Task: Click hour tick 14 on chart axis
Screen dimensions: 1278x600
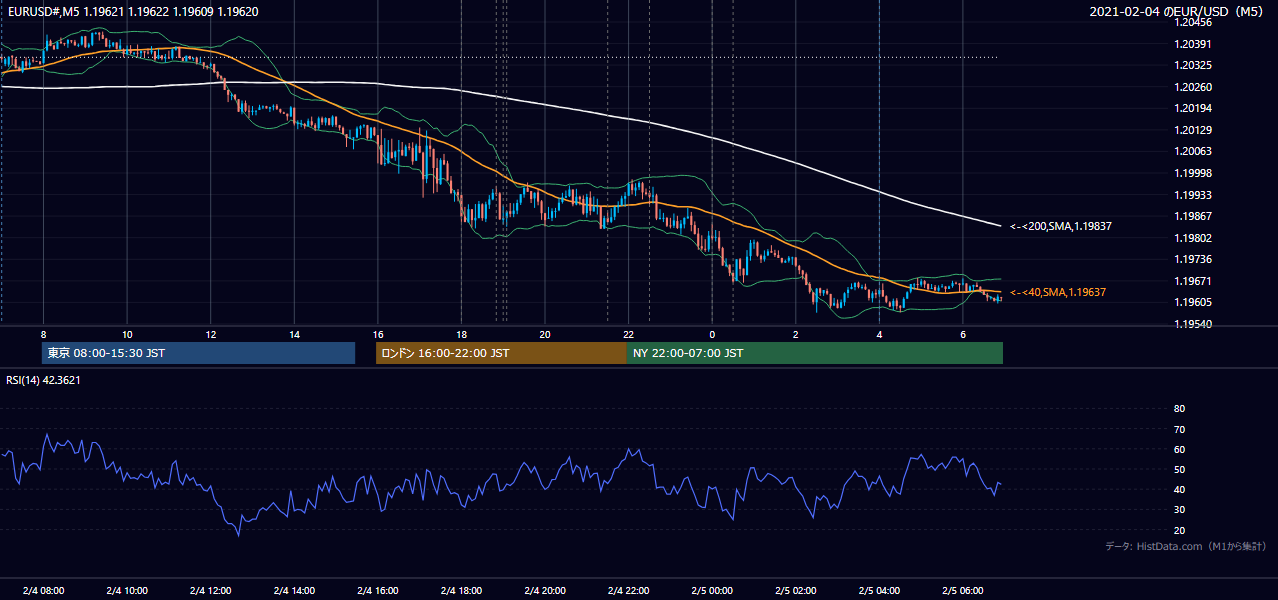Action: (x=294, y=333)
